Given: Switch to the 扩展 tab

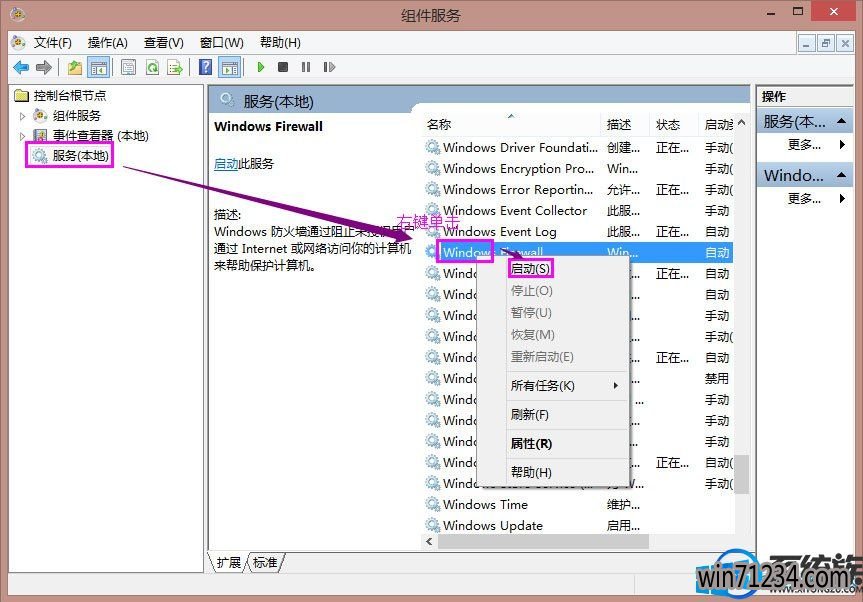Looking at the screenshot, I should click(228, 562).
